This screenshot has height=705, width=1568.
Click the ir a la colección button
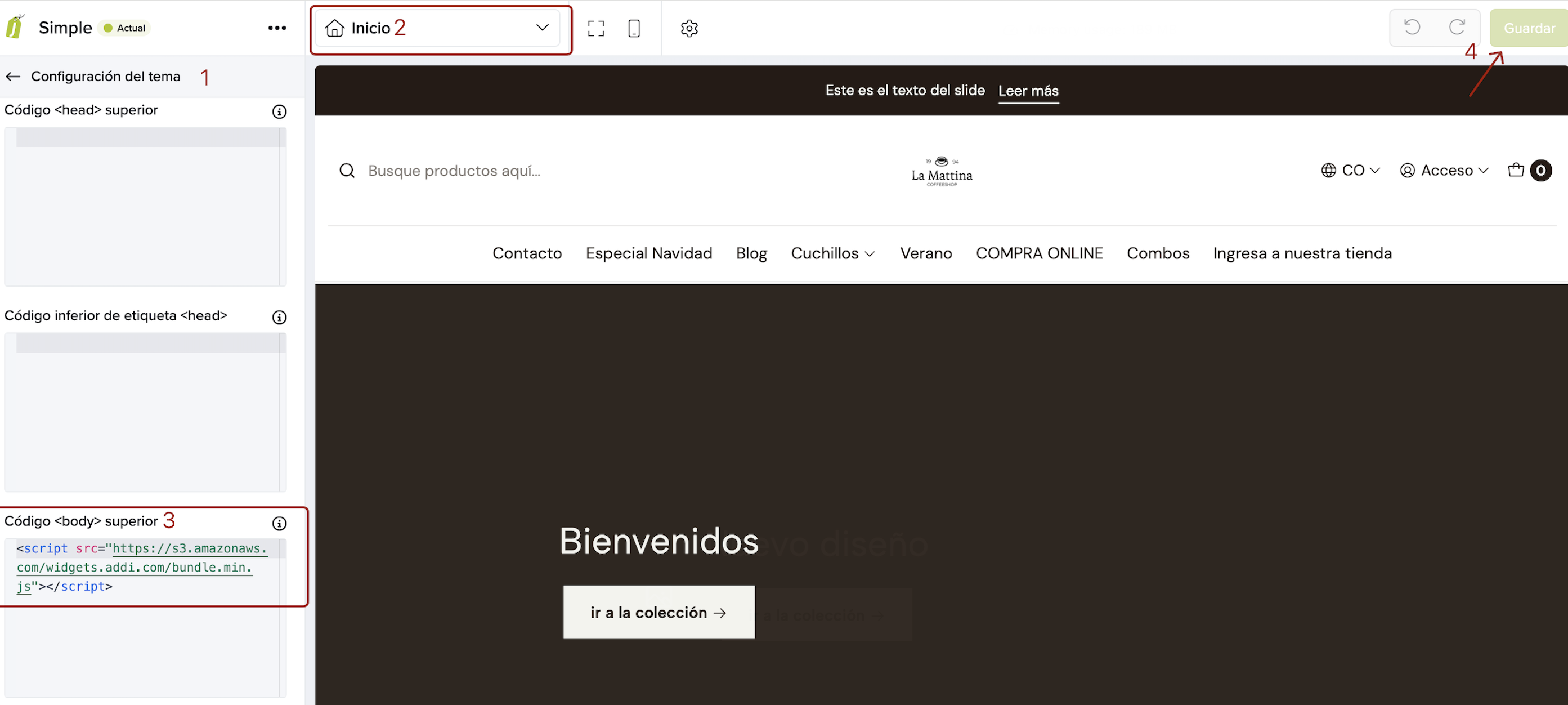pos(658,612)
